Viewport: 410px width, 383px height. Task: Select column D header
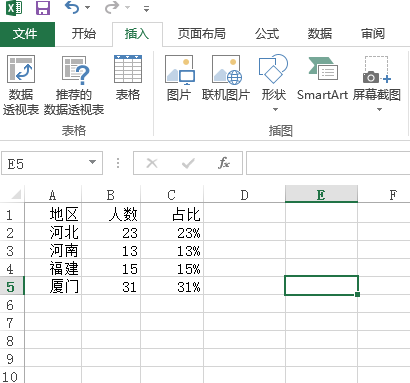pos(244,195)
